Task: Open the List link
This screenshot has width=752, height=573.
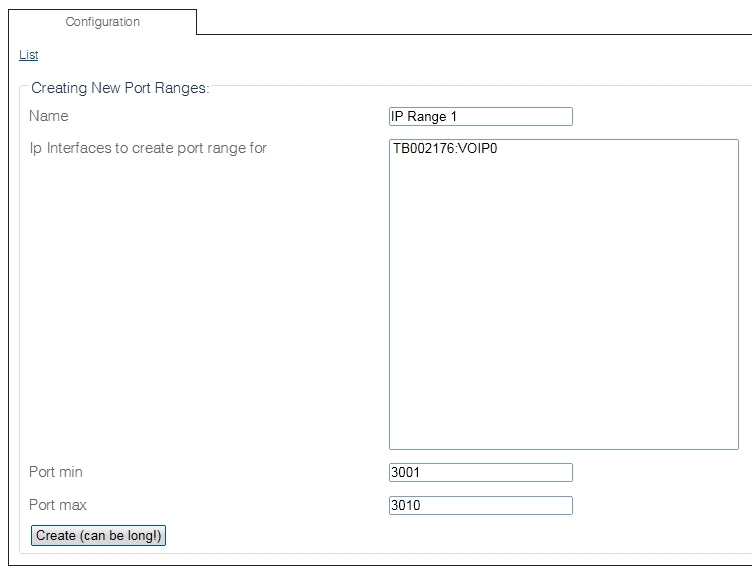Action: [28, 55]
